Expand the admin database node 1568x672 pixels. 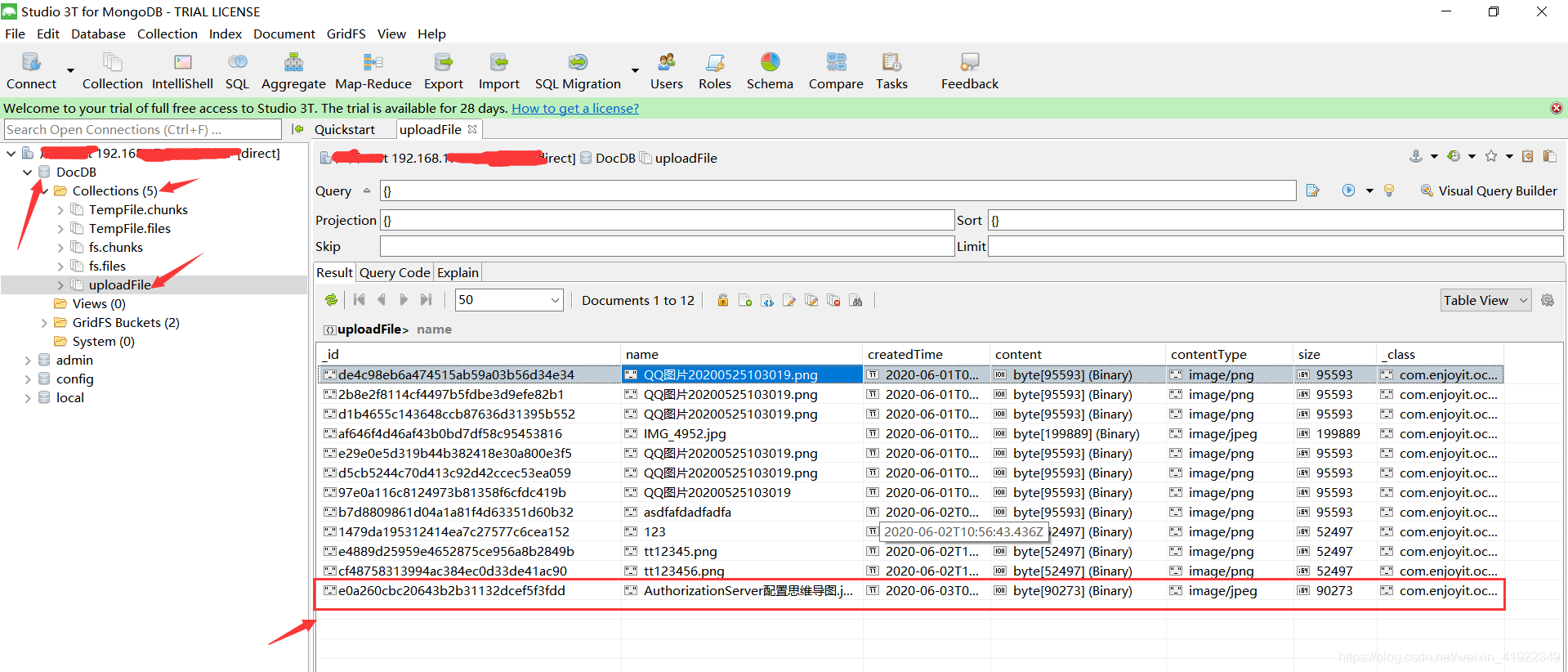click(28, 361)
